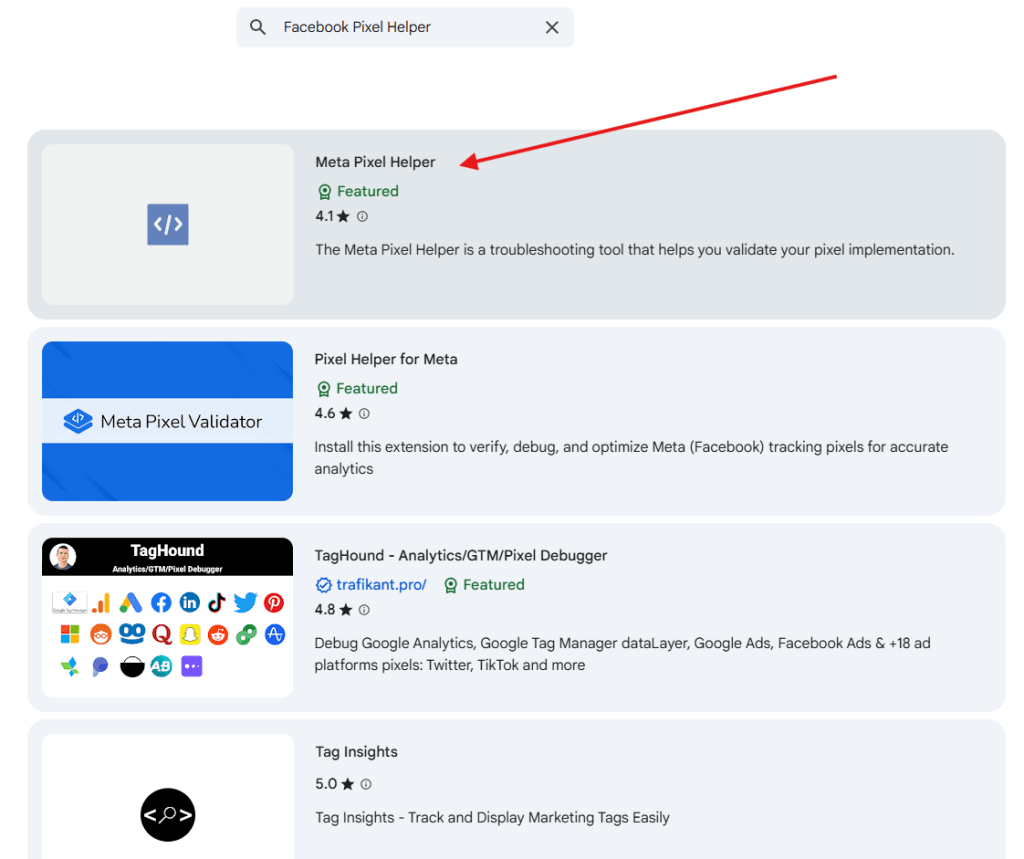
Task: Click the TagHound platform icons thumbnail
Action: 167,618
